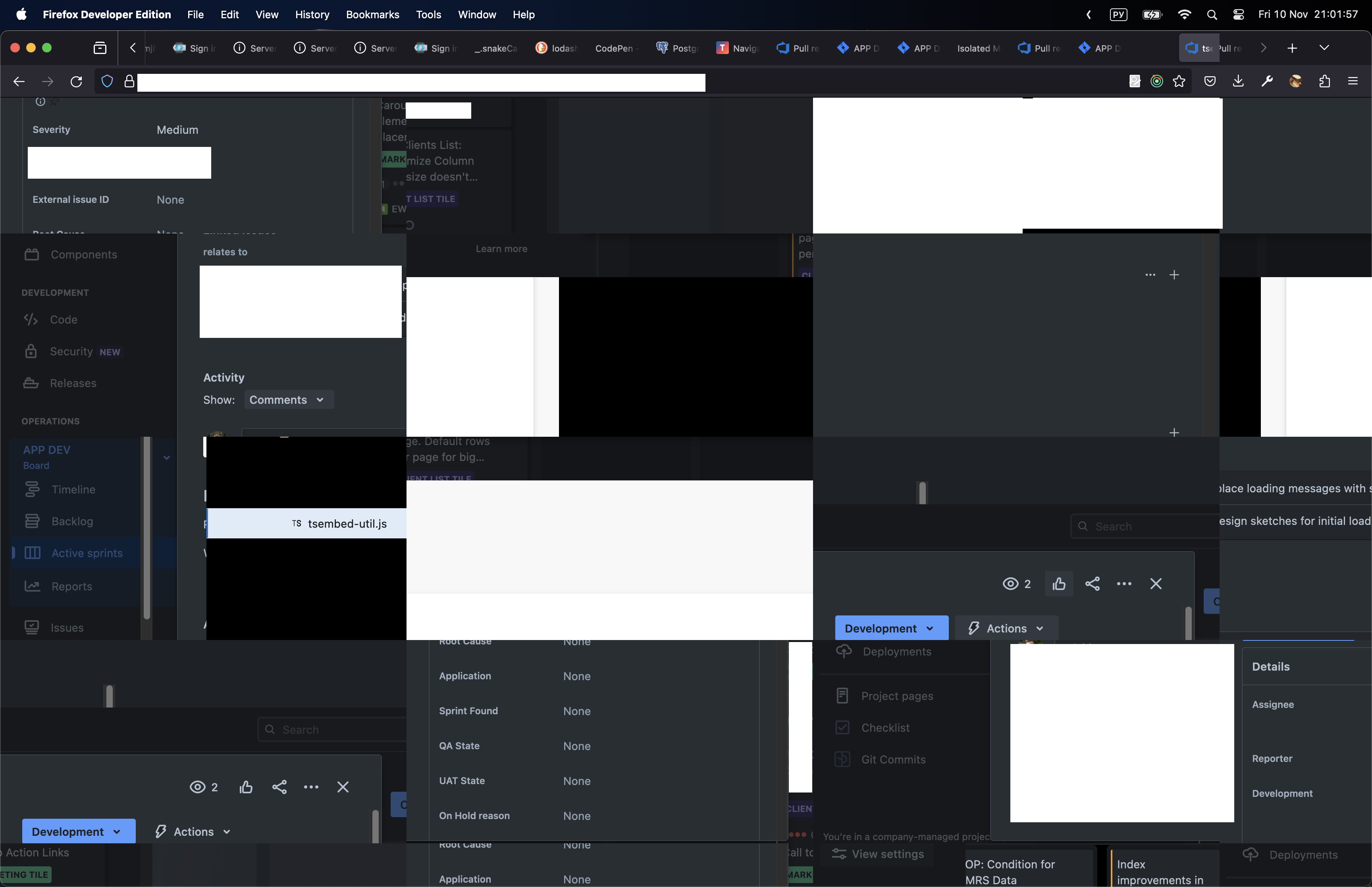Open the Bookmarks menu in menu bar
This screenshot has width=1372, height=887.
click(x=372, y=14)
